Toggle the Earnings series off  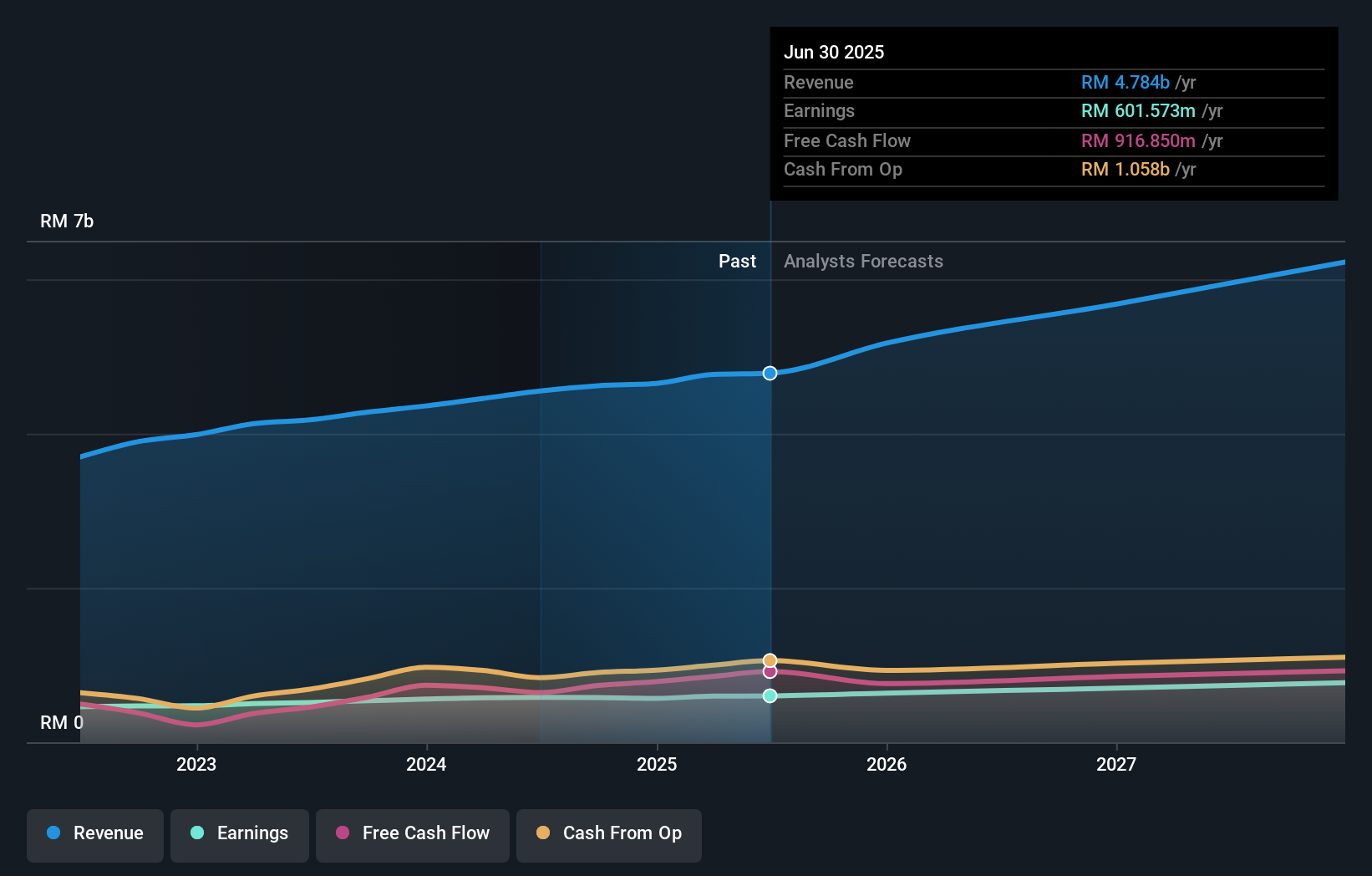240,833
